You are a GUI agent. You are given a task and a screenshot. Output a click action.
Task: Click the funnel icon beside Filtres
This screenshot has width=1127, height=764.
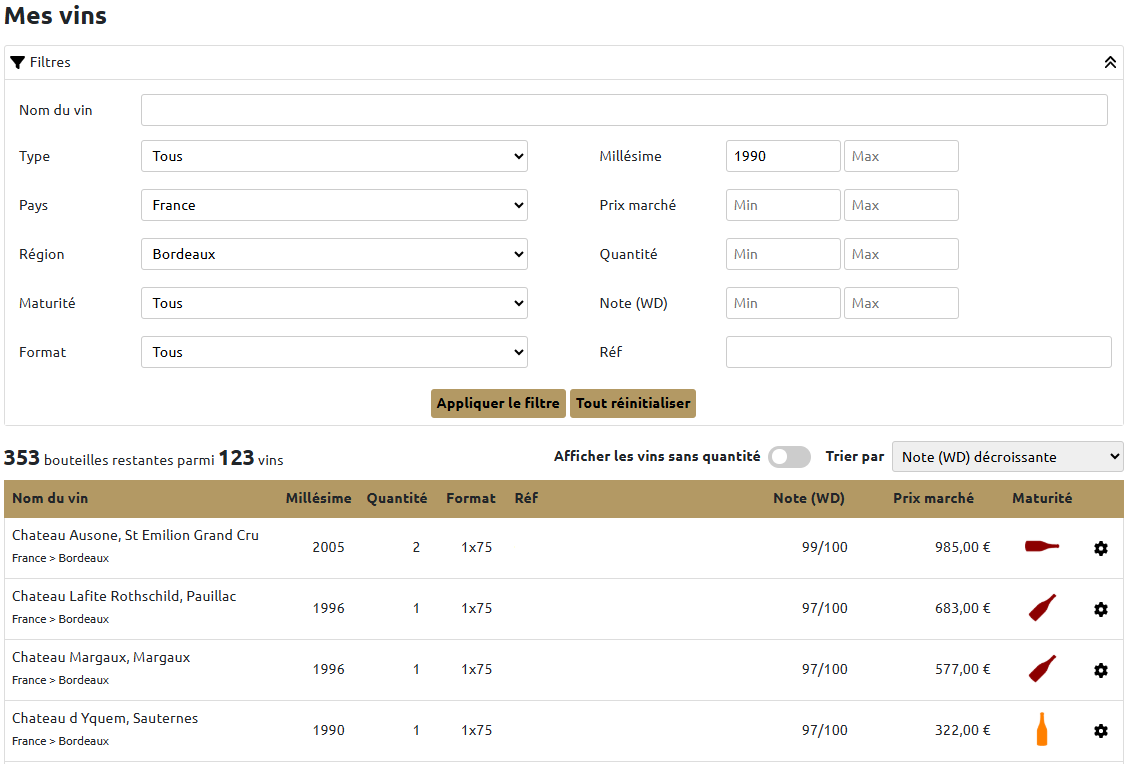pos(18,63)
